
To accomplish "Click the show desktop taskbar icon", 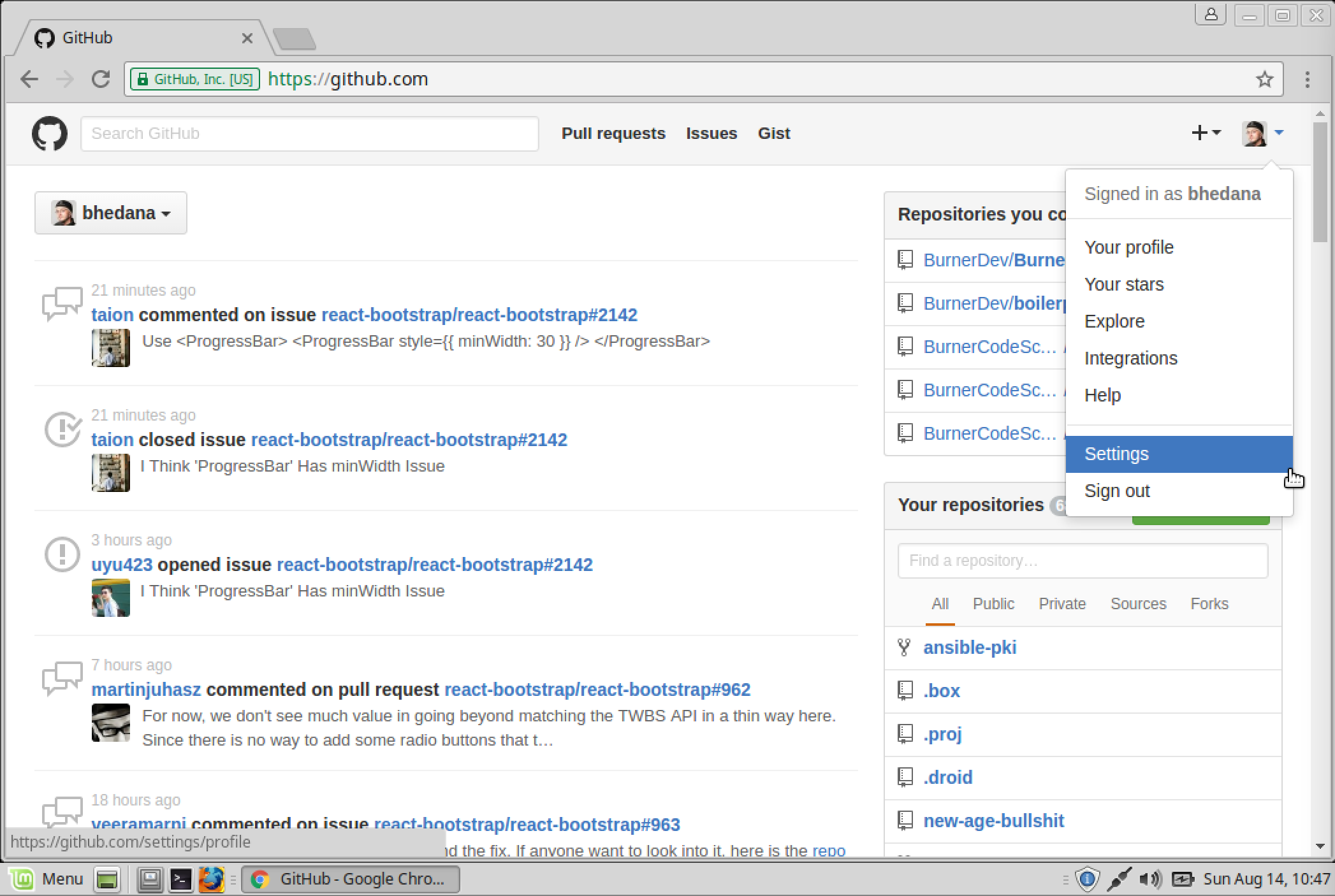I will 106,879.
